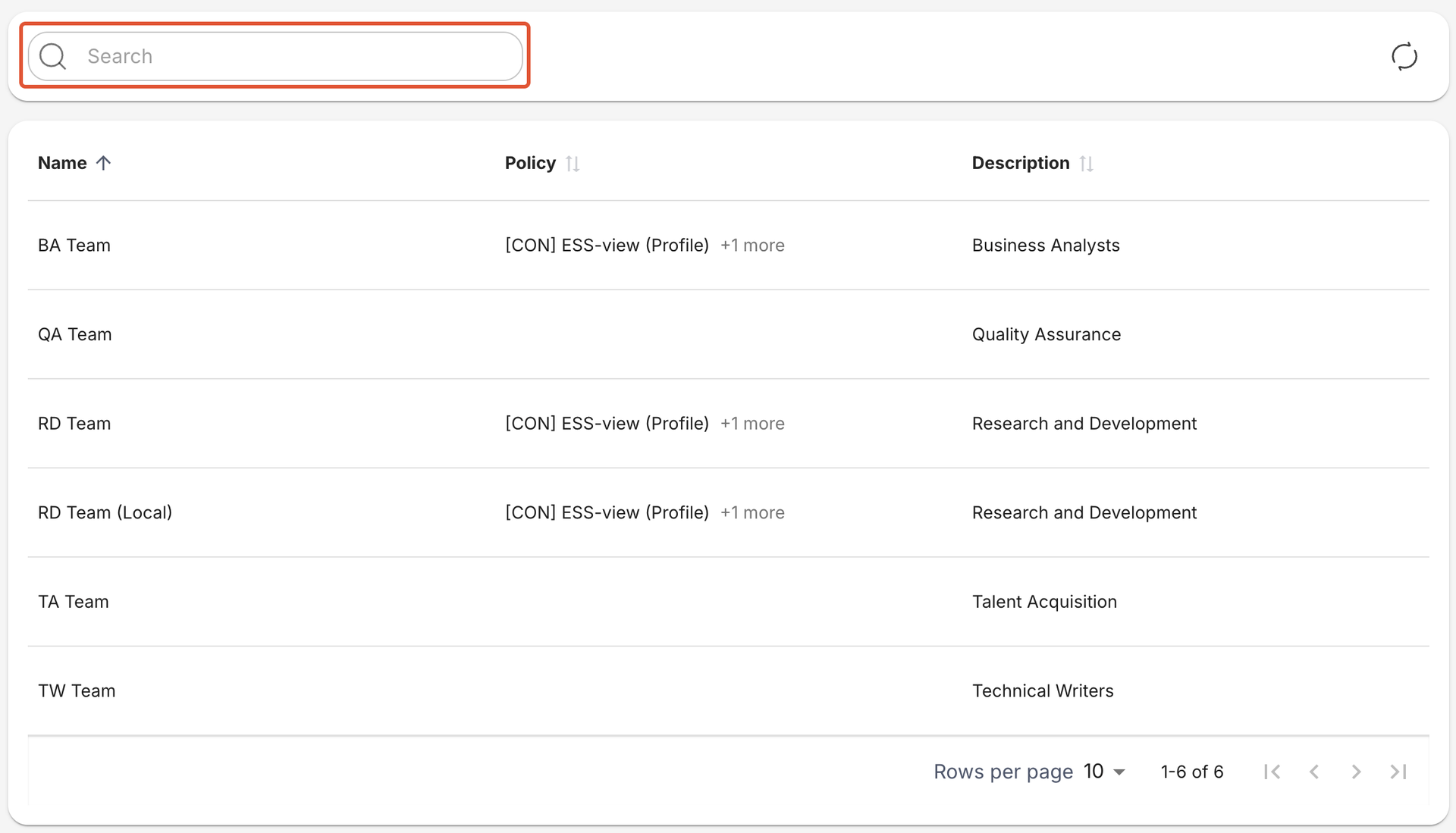Viewport: 1456px width, 833px height.
Task: Click the BA Team name
Action: pyautogui.click(x=74, y=246)
